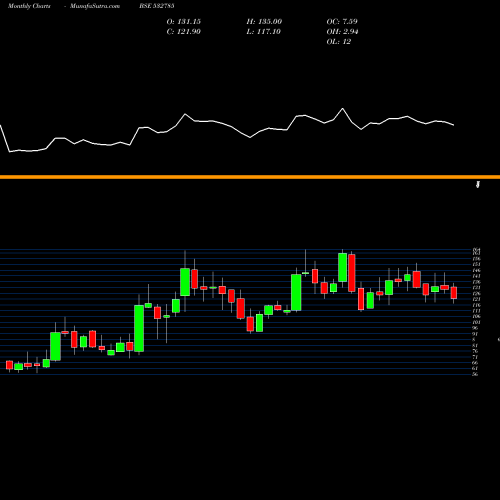Select the 'BSE 532785' stock code
The width and height of the screenshot is (500, 500).
point(157,6)
